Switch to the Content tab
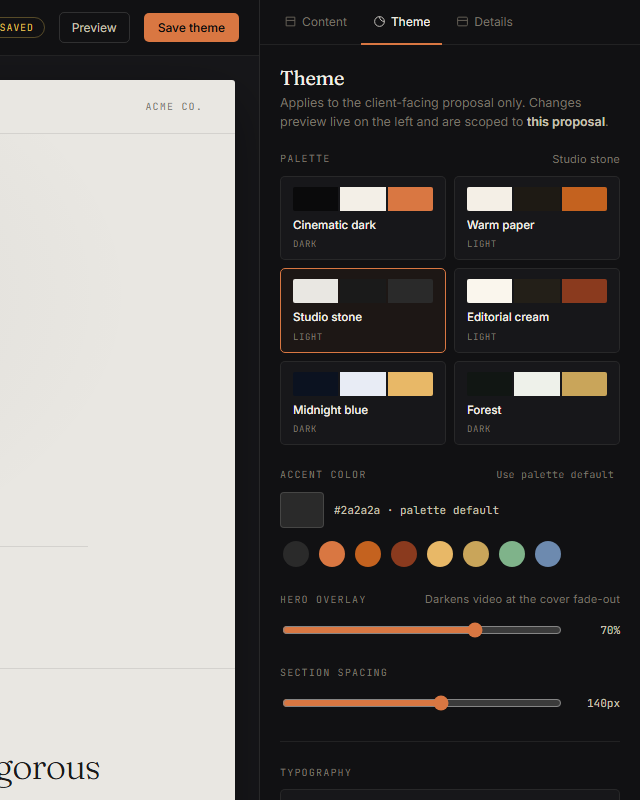640x800 pixels. pos(316,22)
